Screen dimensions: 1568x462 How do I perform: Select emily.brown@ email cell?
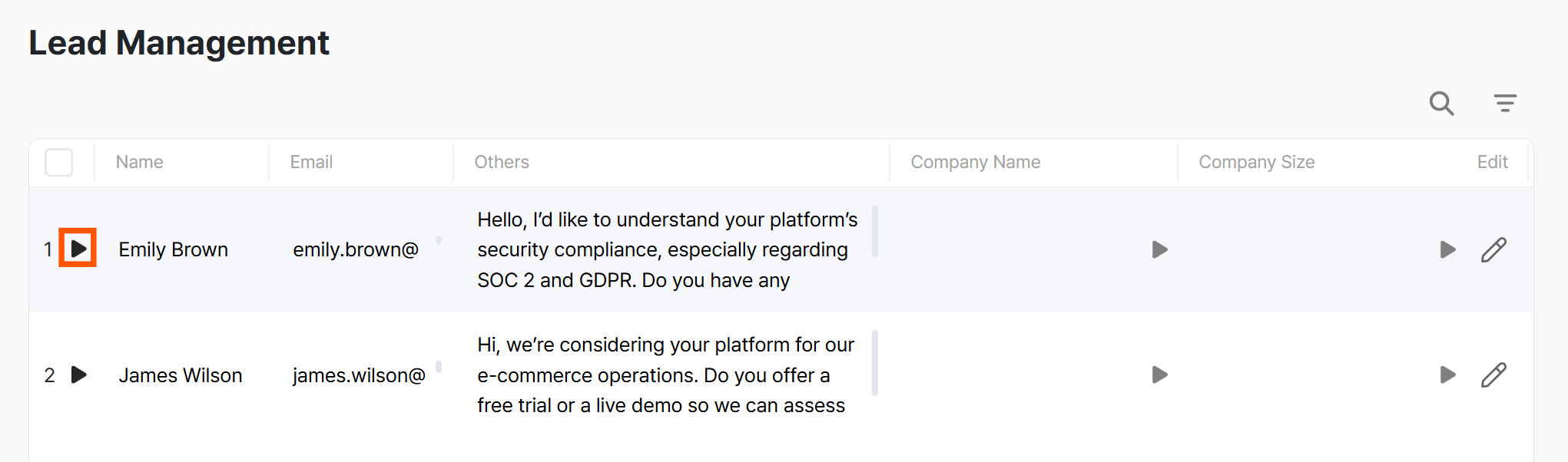(356, 249)
